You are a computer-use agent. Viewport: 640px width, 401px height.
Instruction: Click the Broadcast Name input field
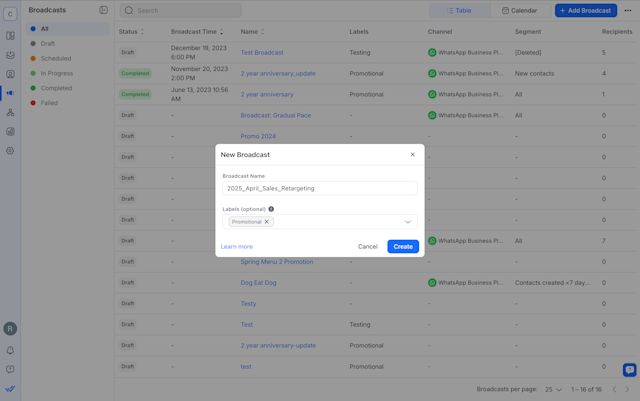(320, 188)
